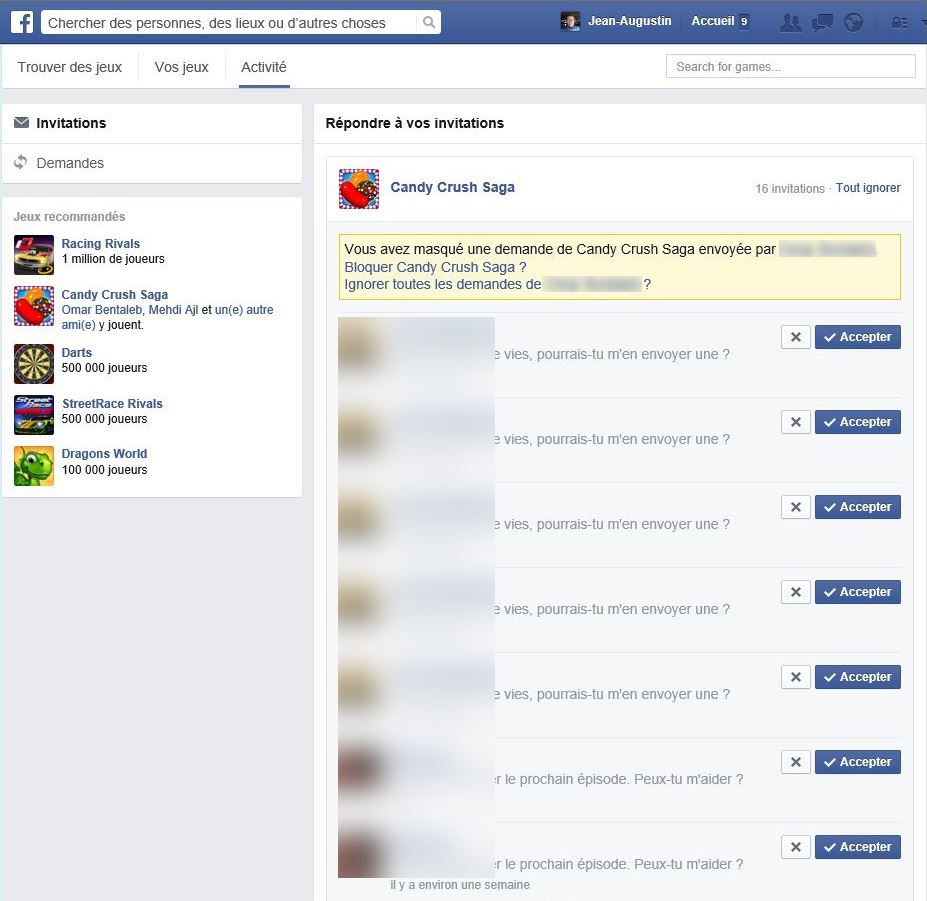Image resolution: width=927 pixels, height=901 pixels.
Task: Open the Candy Crush Saga link in Jeux recommandés
Action: point(115,294)
